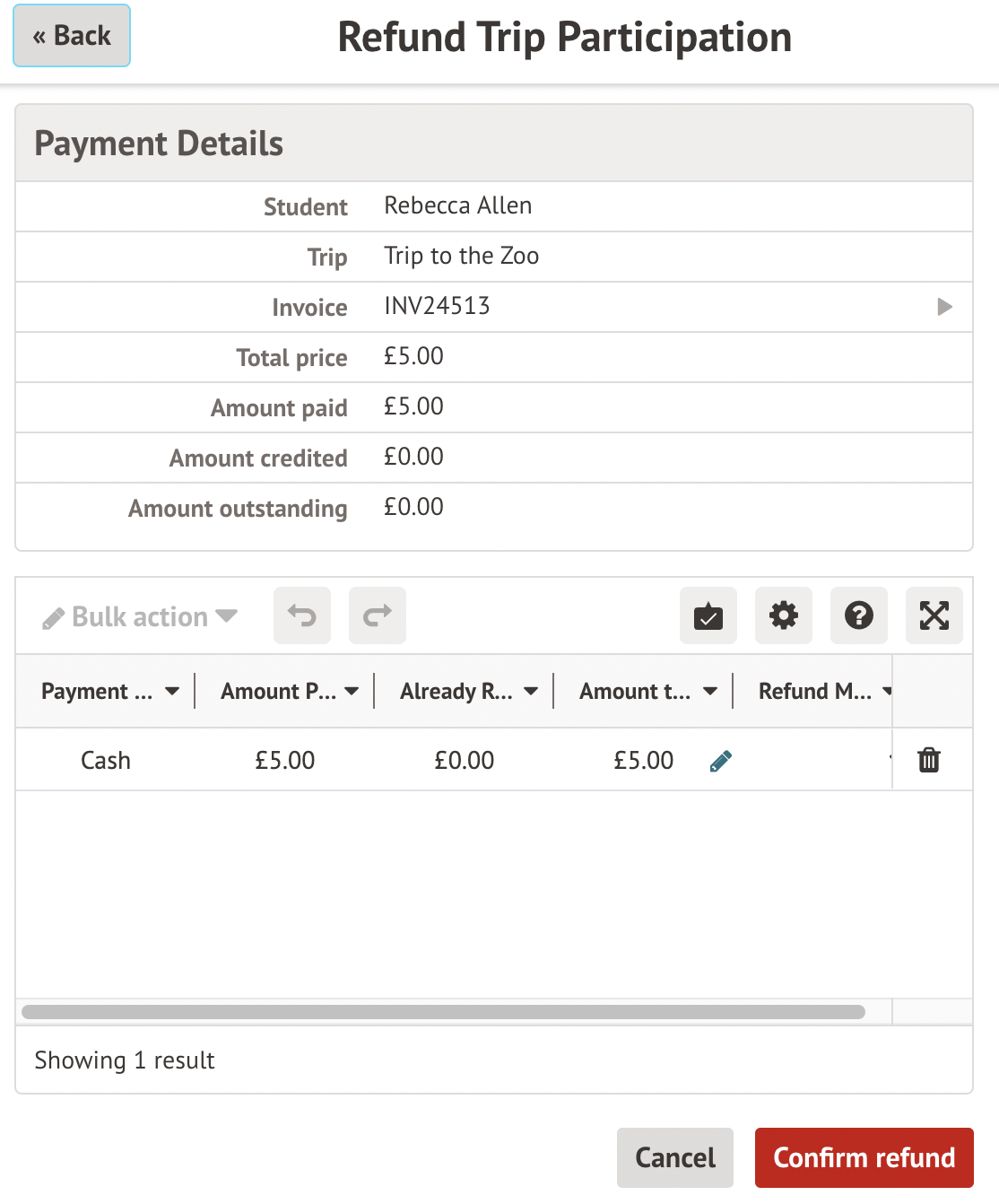The height and width of the screenshot is (1204, 999).
Task: Go back with the Back button
Action: (72, 36)
